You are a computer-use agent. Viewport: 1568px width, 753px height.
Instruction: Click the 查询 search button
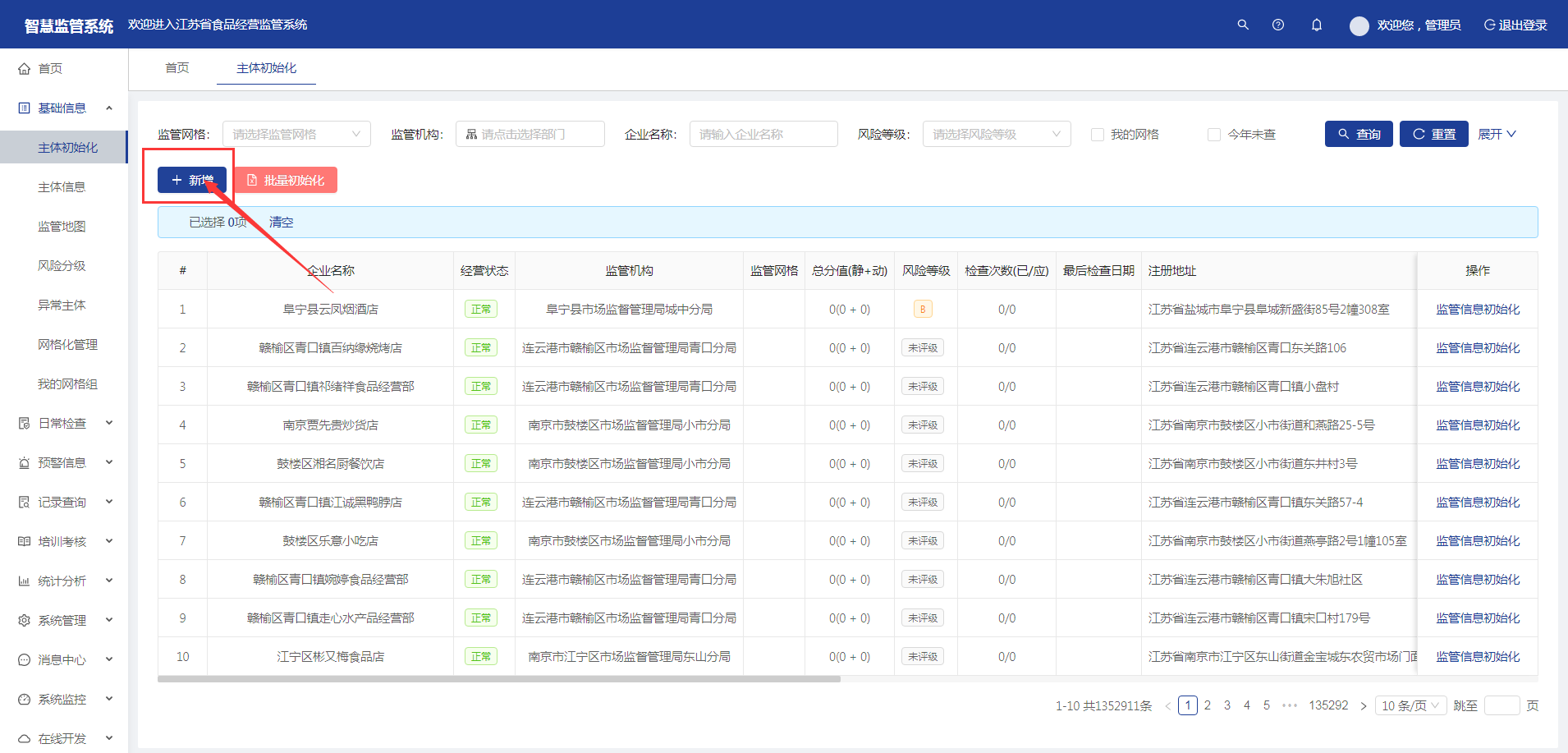coord(1358,134)
